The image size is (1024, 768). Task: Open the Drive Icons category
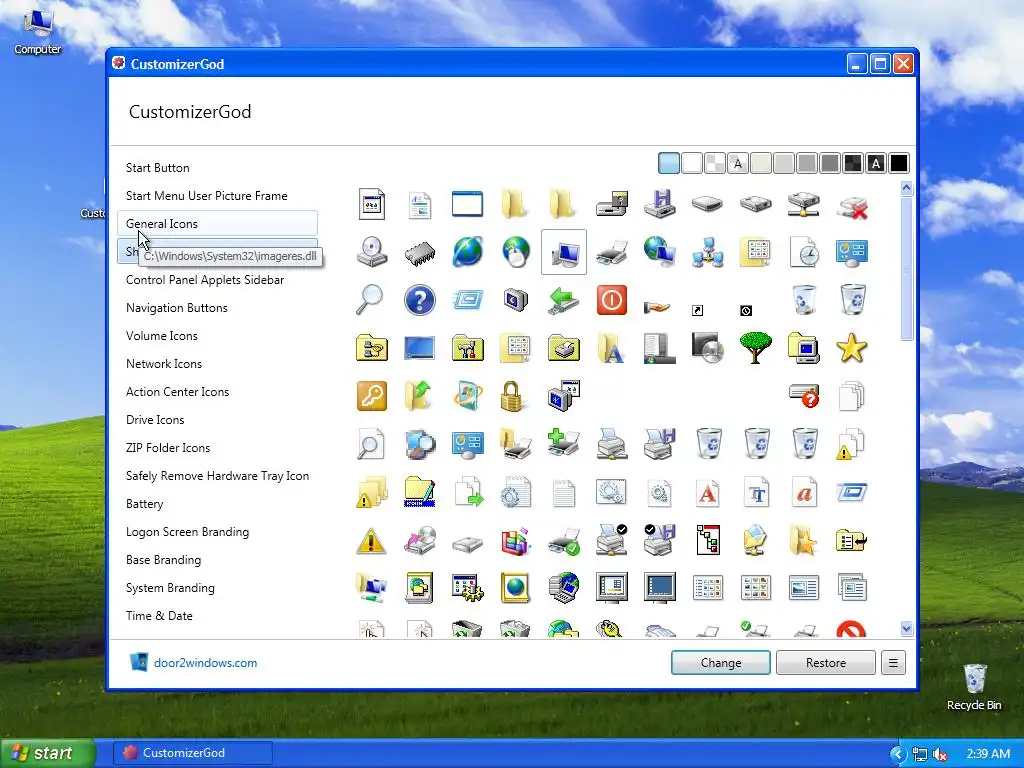tap(155, 420)
